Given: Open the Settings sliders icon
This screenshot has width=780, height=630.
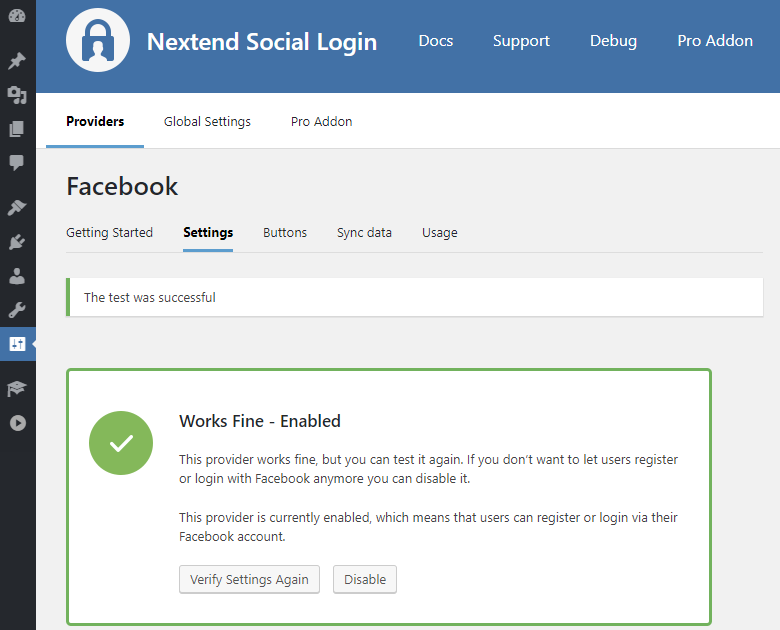Looking at the screenshot, I should coord(17,344).
